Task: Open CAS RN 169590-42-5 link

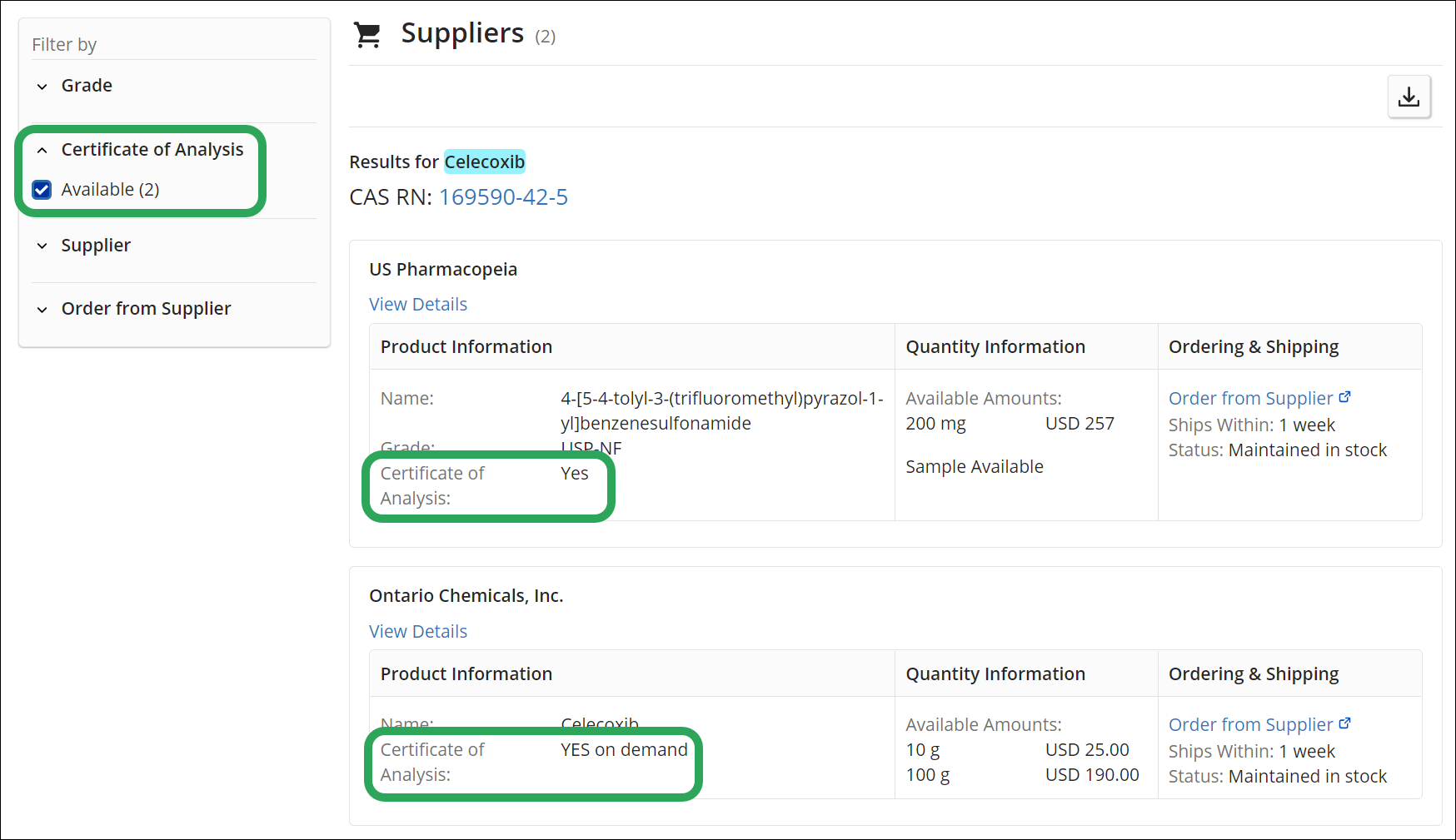Action: tap(503, 197)
